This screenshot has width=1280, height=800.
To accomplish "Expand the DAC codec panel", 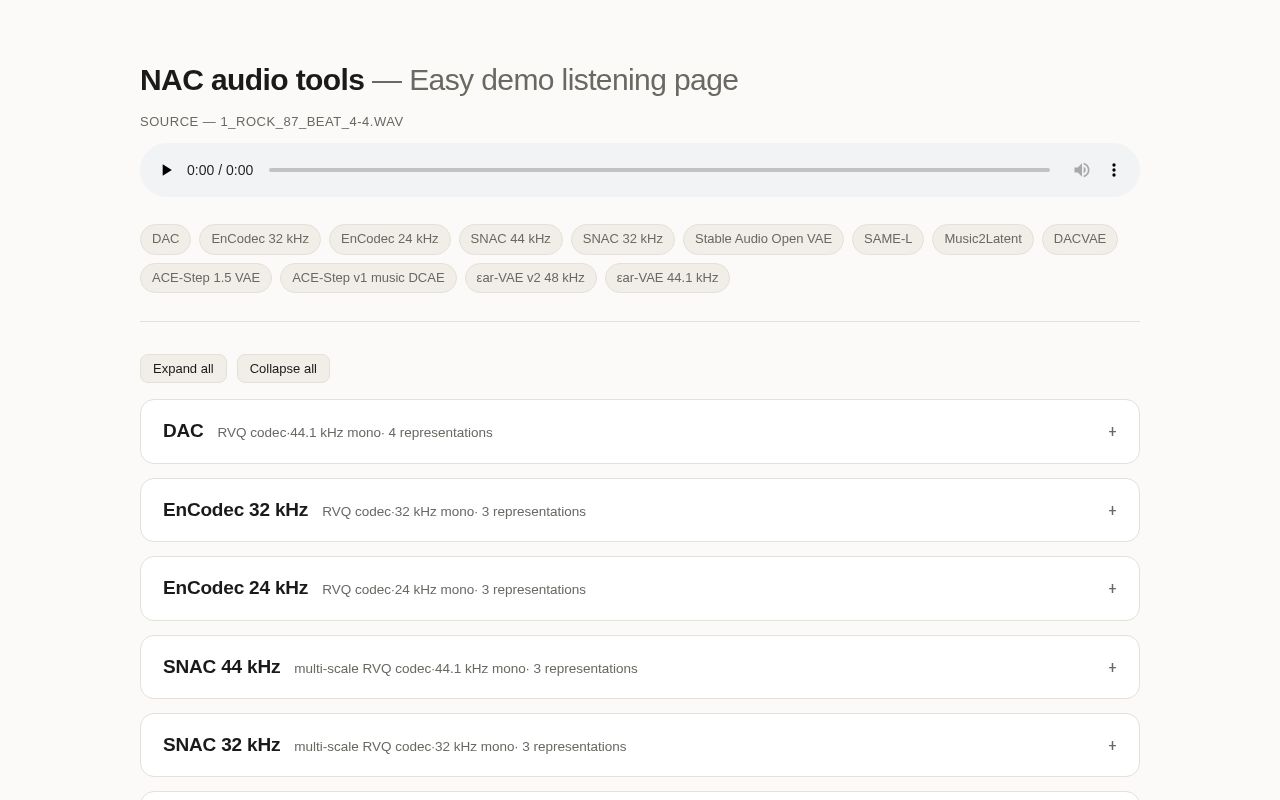I will pyautogui.click(x=640, y=432).
